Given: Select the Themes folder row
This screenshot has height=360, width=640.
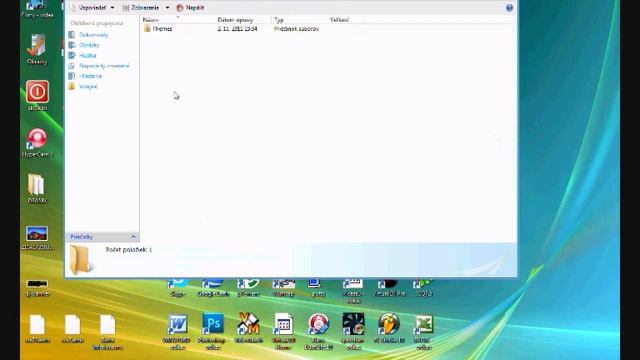Looking at the screenshot, I should point(231,29).
